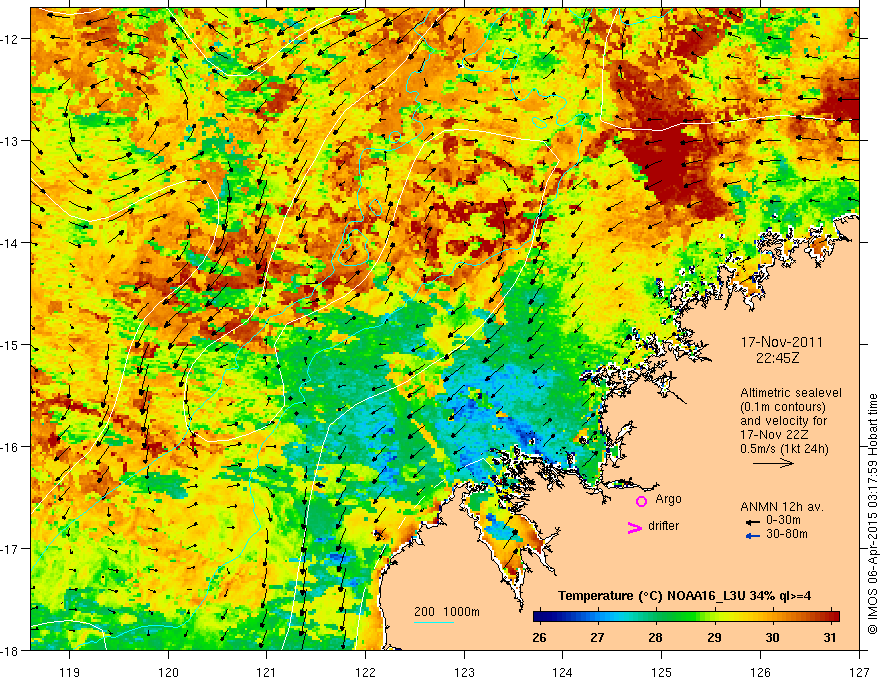880x680 pixels.
Task: Click the -15 latitude axis label
Action: coord(10,344)
